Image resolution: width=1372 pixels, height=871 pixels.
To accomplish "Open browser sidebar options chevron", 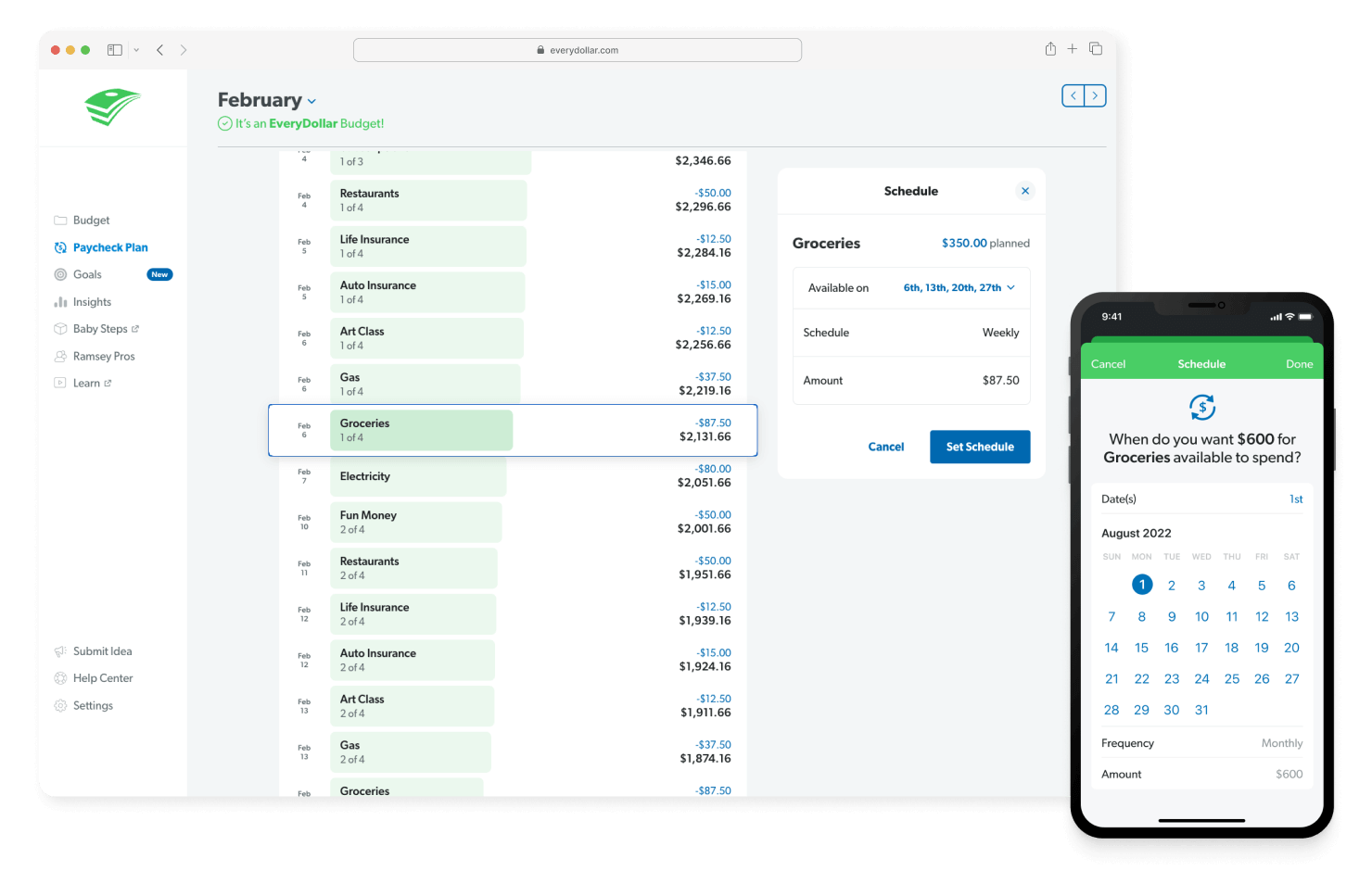I will [136, 50].
